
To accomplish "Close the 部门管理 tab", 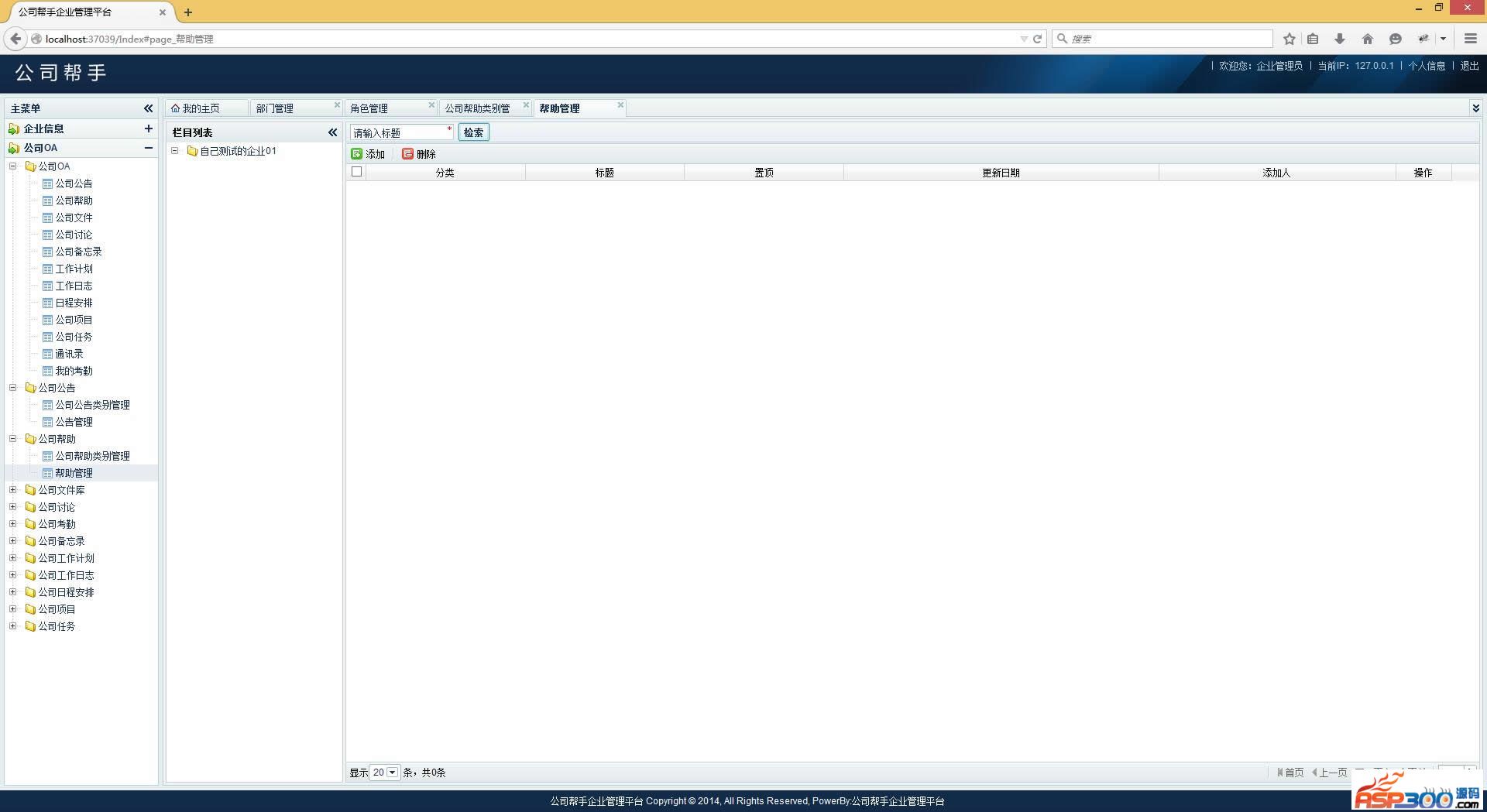I will click(337, 104).
